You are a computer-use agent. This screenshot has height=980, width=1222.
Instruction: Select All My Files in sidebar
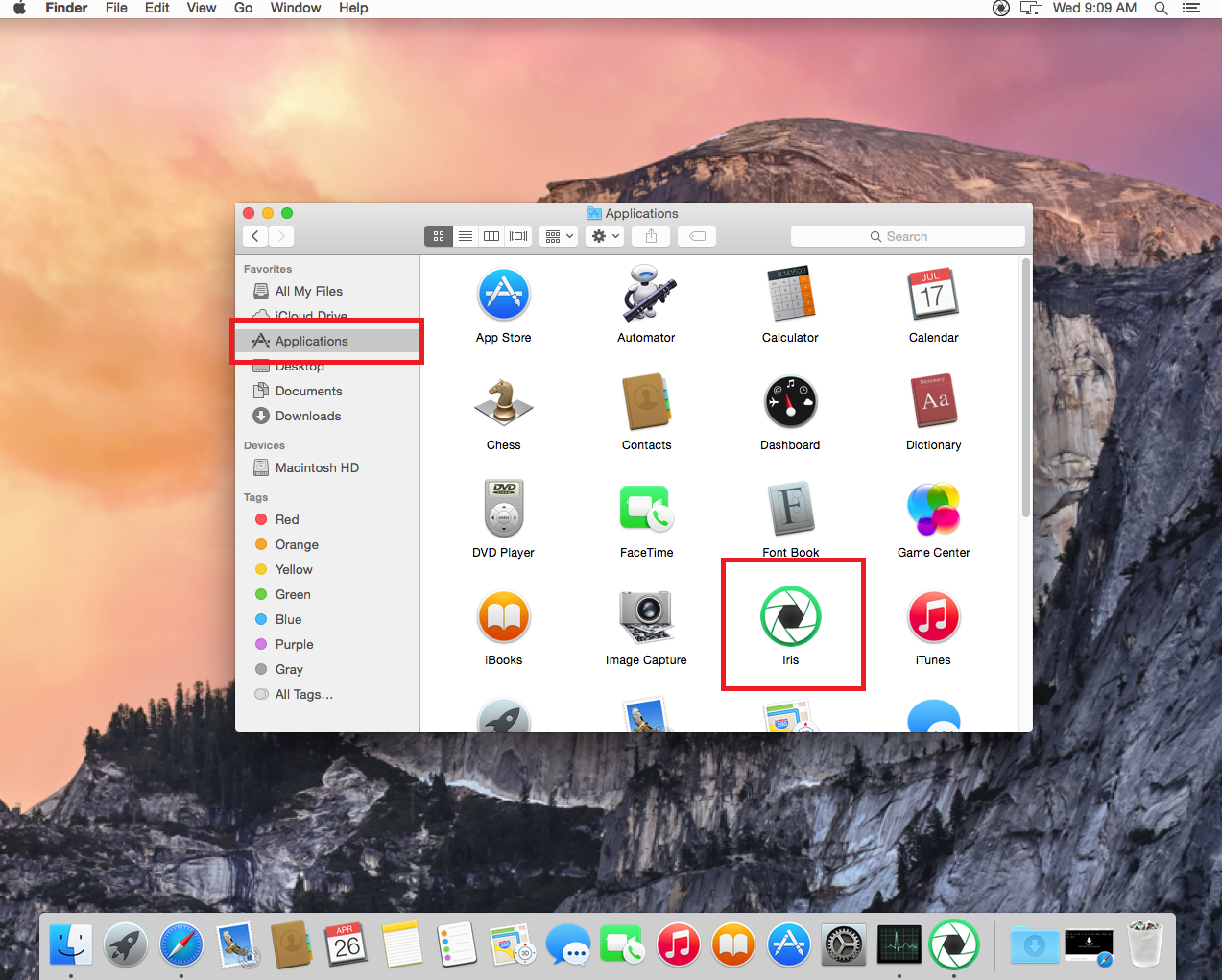coord(327,291)
